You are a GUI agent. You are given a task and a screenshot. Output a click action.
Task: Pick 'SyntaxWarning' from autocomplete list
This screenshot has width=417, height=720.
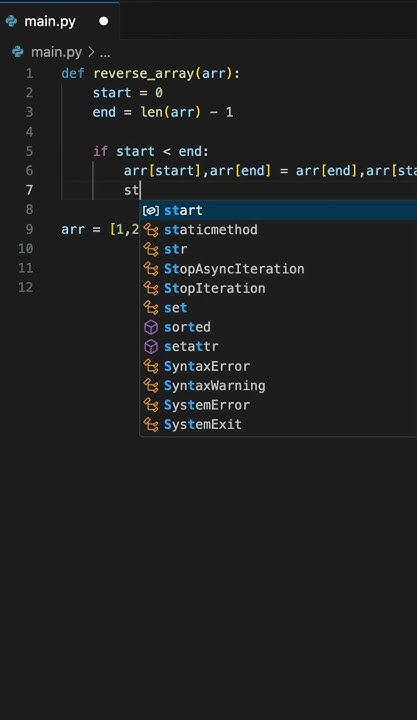(278, 386)
